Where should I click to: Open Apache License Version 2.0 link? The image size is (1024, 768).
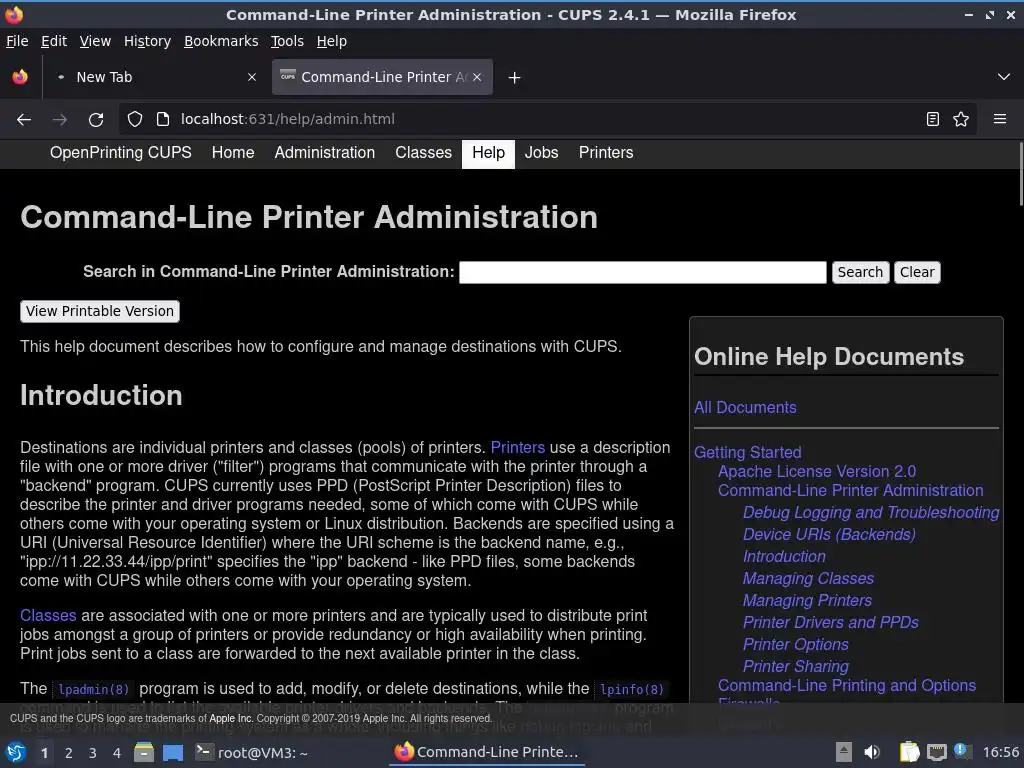tap(817, 472)
